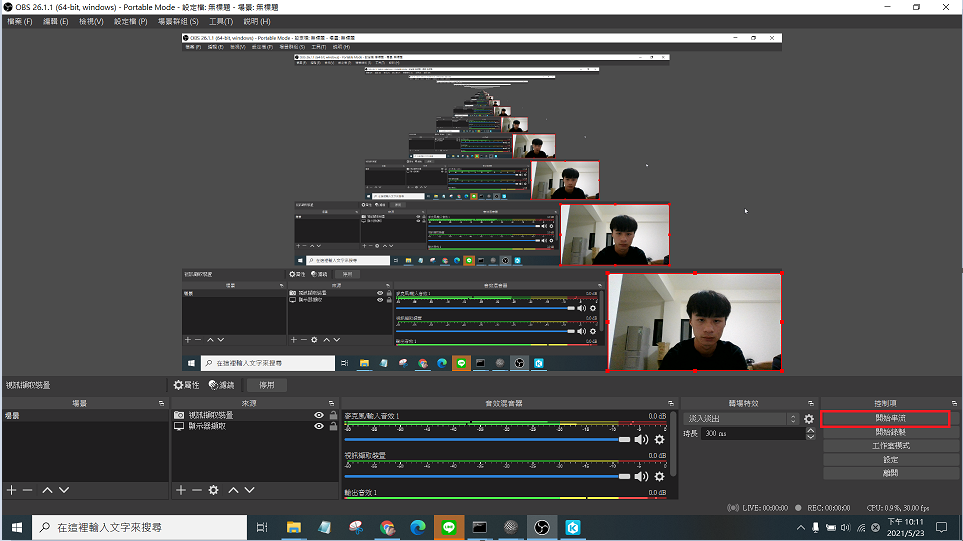Open source properties (屬性) gear above the docks
The height and width of the screenshot is (541, 963).
point(186,385)
